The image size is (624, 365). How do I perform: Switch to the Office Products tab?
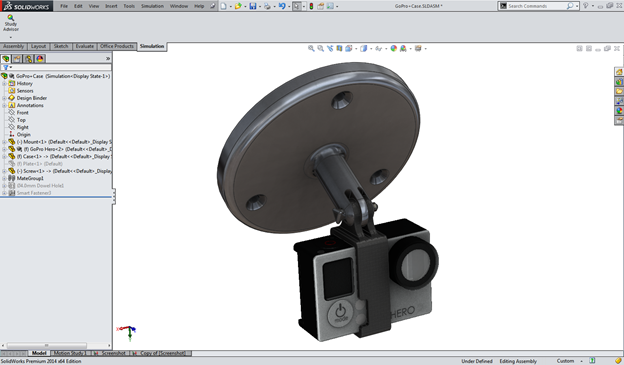click(117, 46)
